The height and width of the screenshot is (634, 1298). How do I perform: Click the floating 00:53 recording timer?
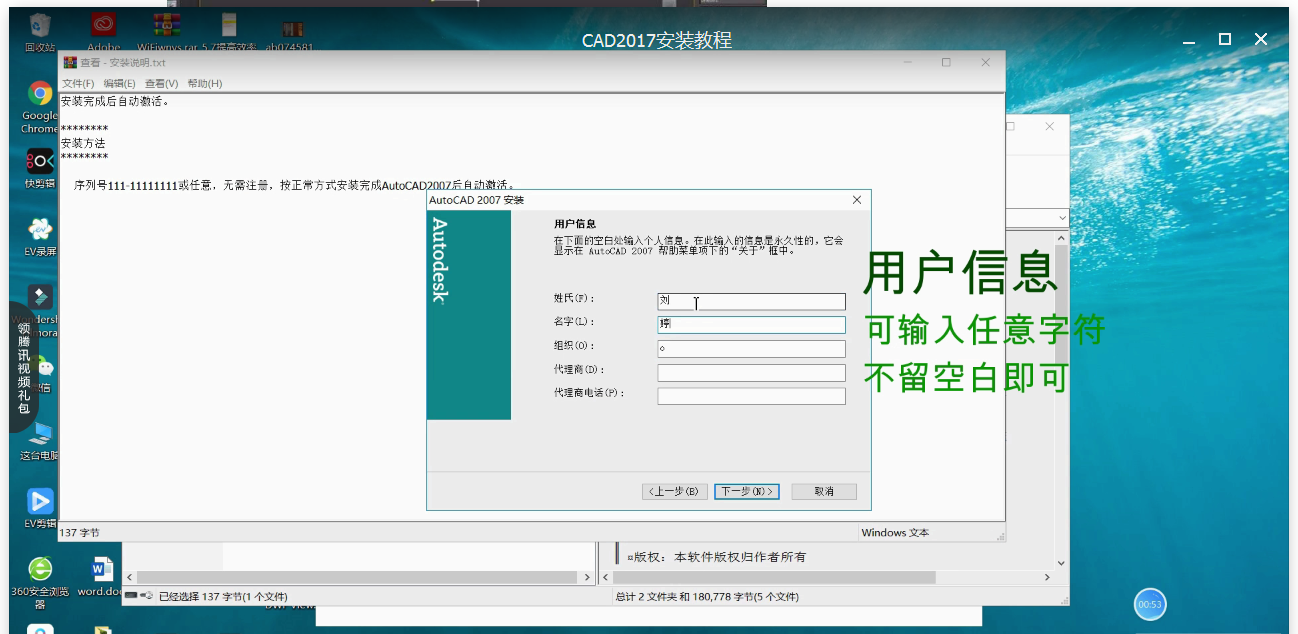point(1149,604)
